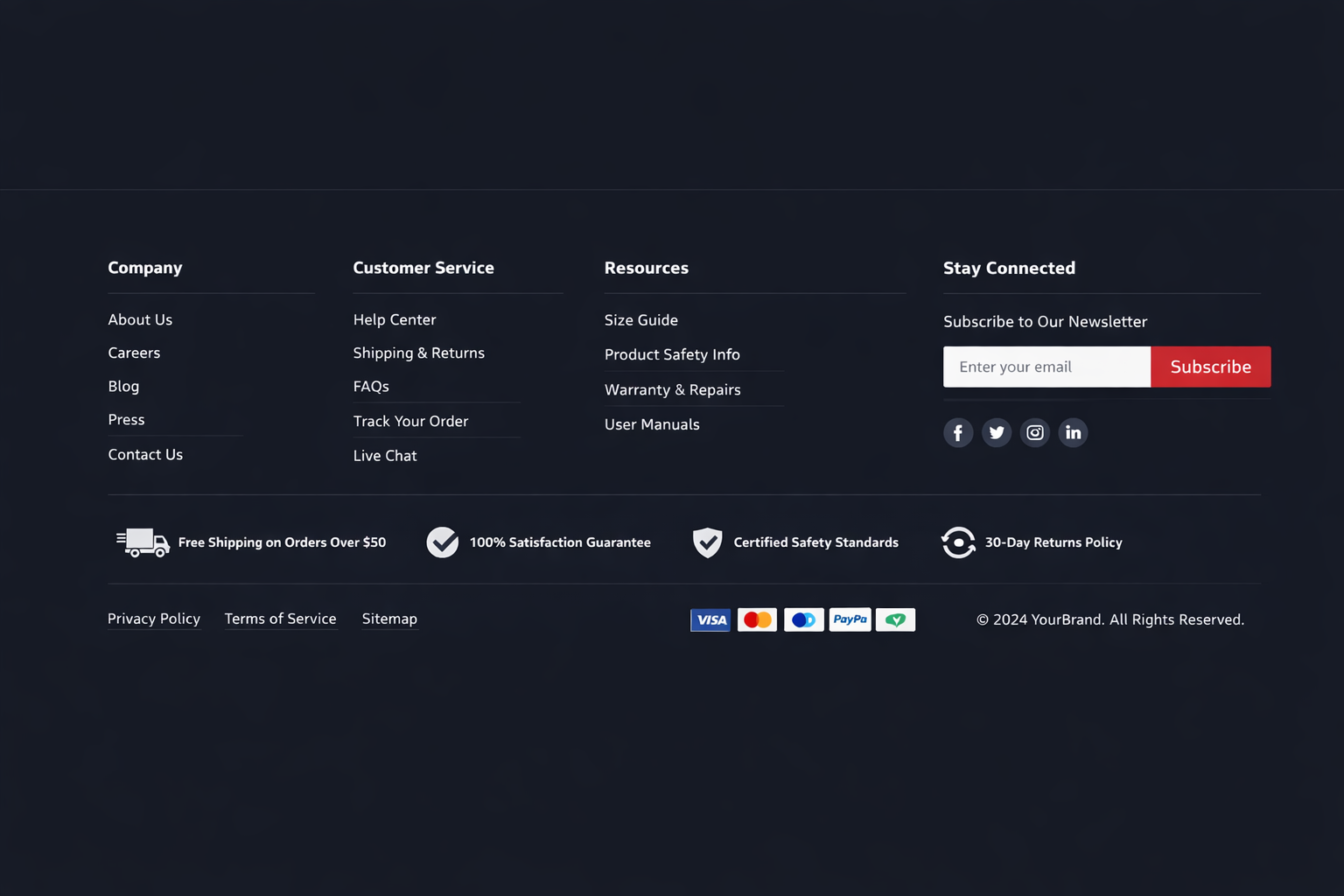The height and width of the screenshot is (896, 1344).
Task: Open the Instagram social icon
Action: coord(1035,432)
